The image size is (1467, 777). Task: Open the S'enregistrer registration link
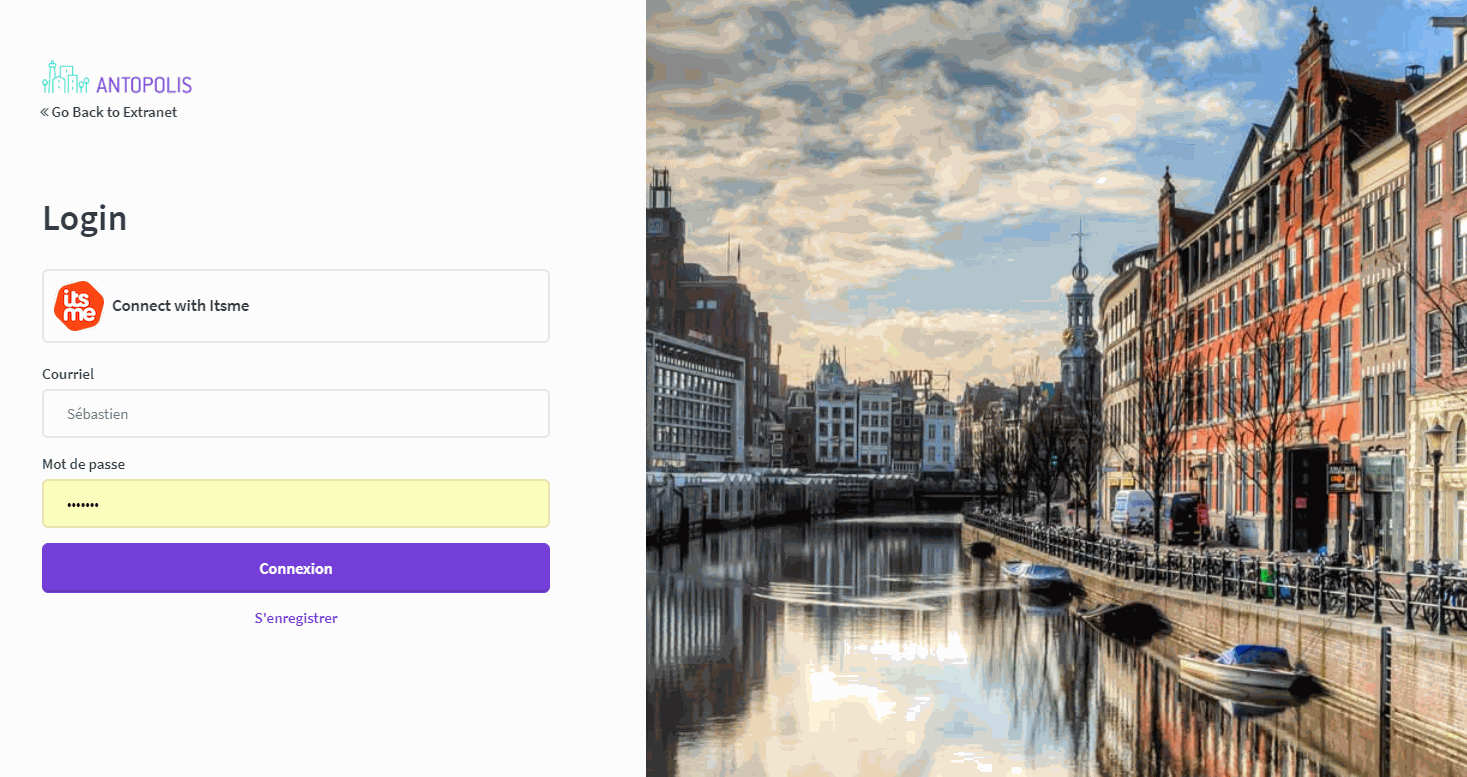[x=296, y=618]
